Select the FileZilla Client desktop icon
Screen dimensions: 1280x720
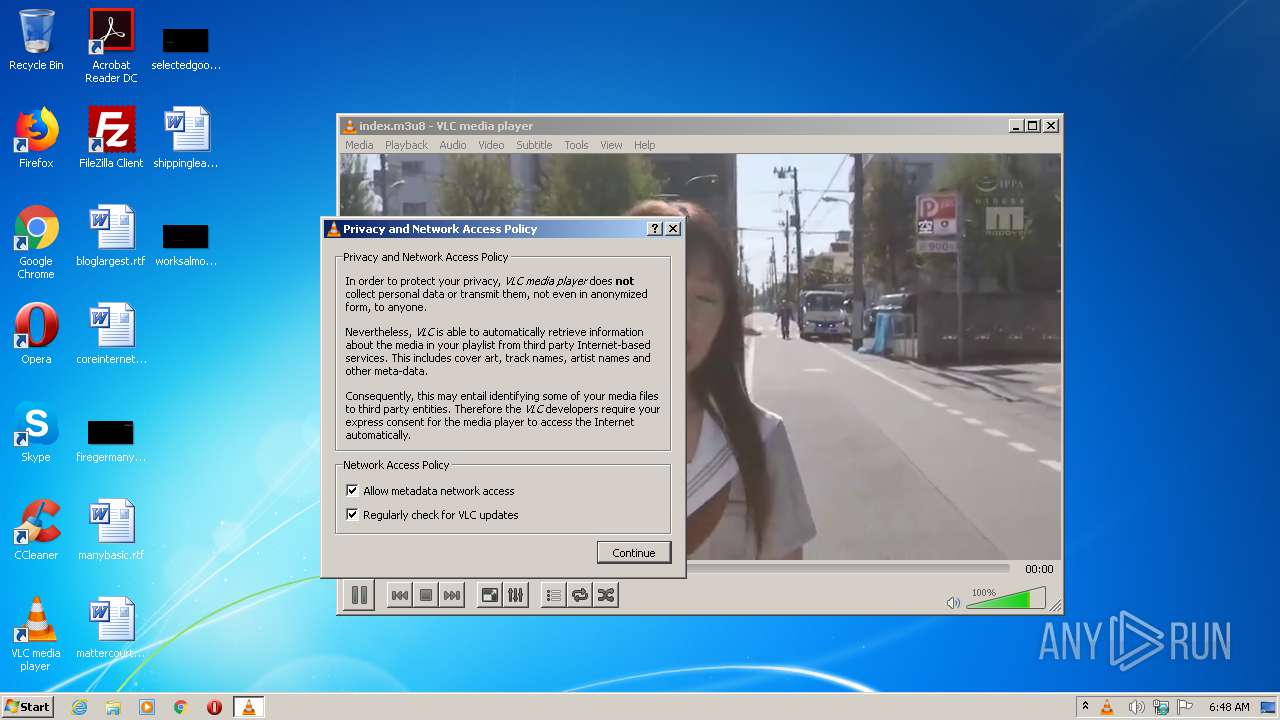click(111, 138)
